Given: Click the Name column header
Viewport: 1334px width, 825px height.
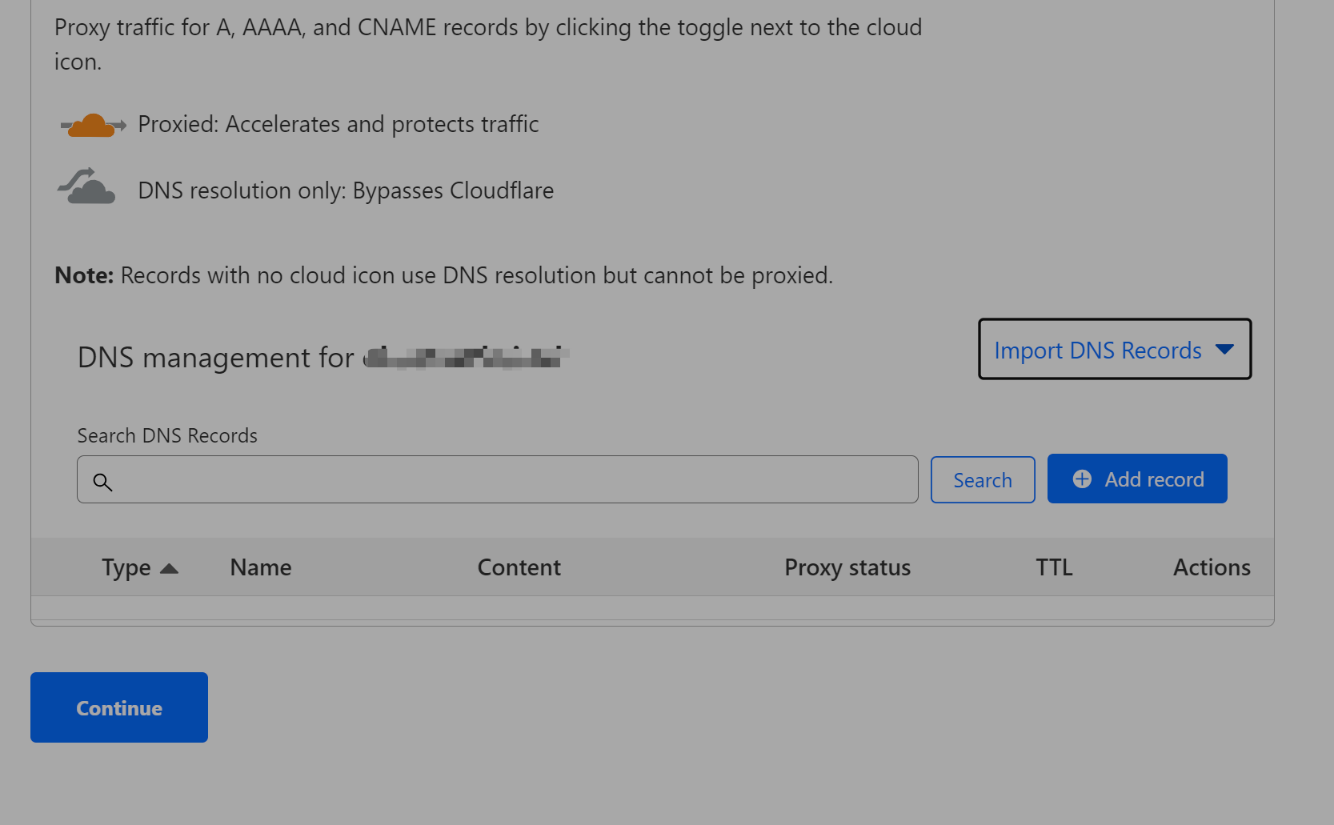Looking at the screenshot, I should click(x=260, y=567).
